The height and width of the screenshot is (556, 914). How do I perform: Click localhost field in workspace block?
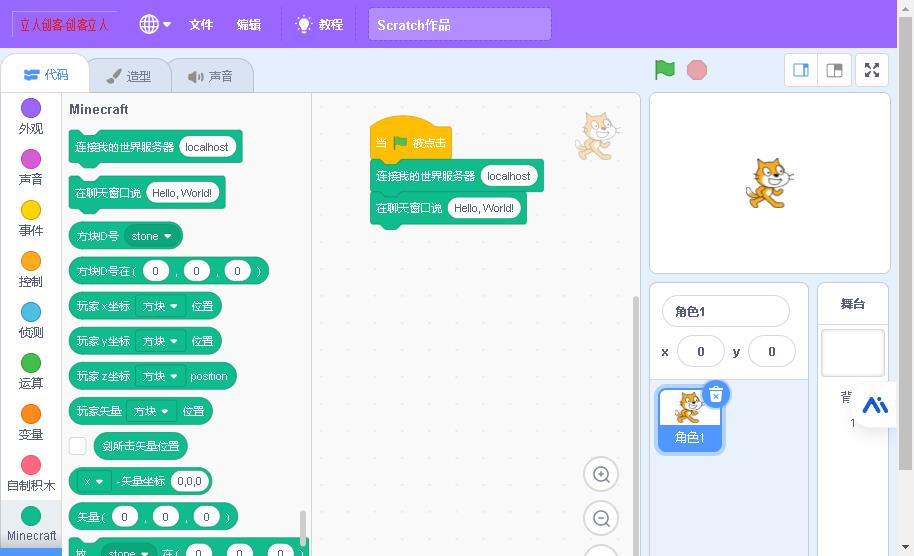pos(508,176)
